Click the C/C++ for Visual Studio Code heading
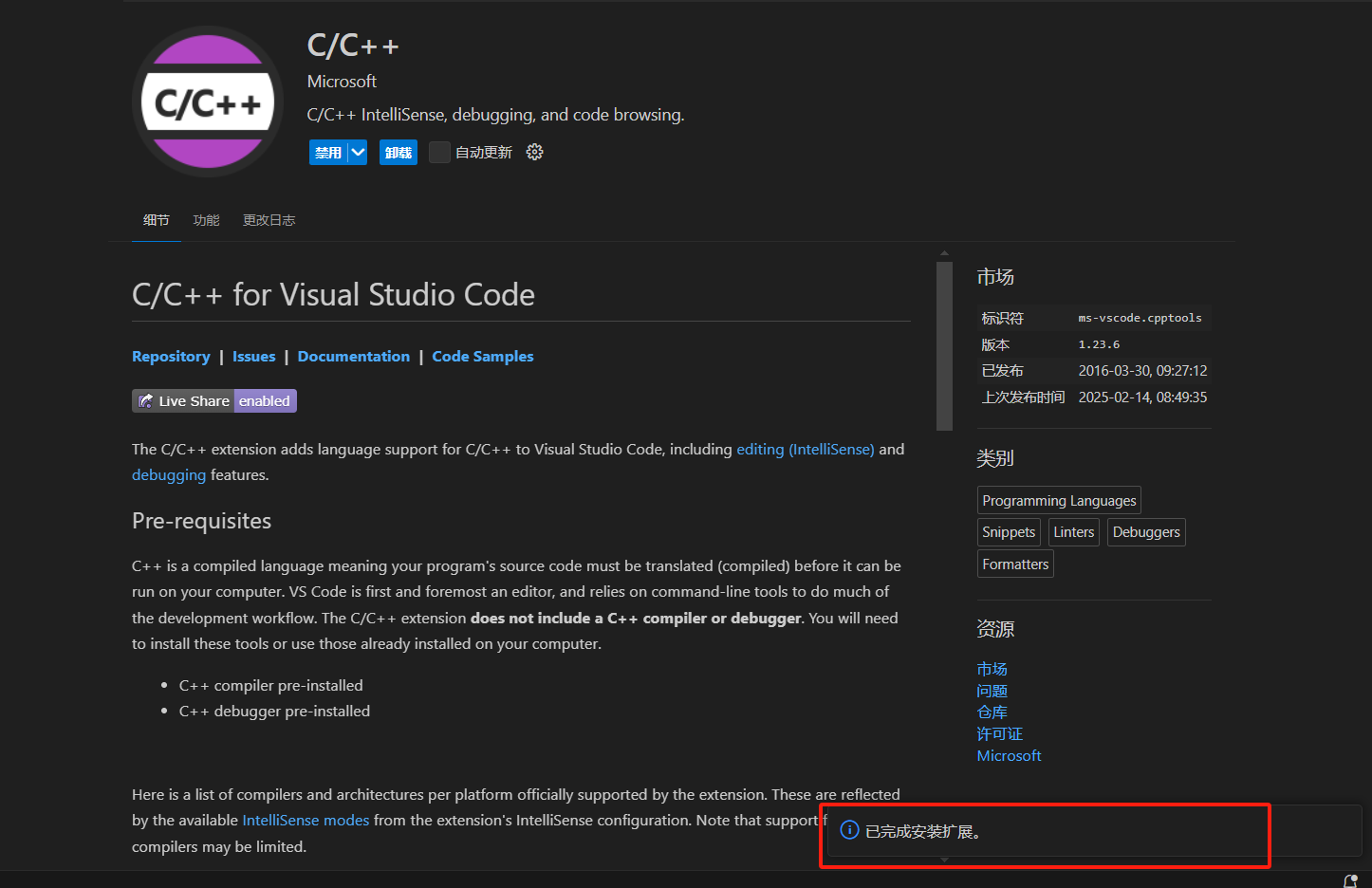1372x888 pixels. pos(333,295)
